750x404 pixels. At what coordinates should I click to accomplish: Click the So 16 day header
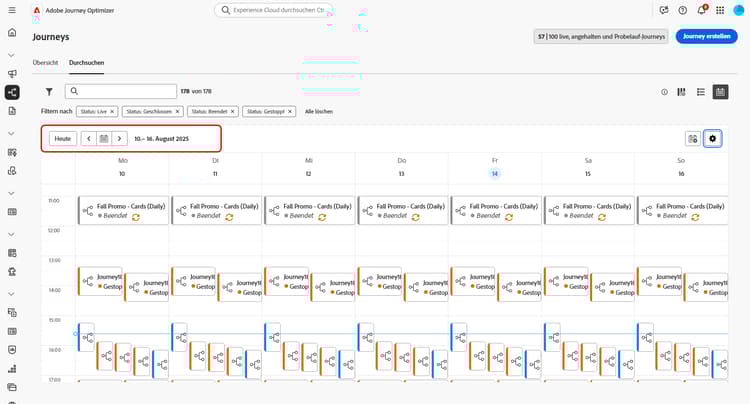[x=681, y=167]
